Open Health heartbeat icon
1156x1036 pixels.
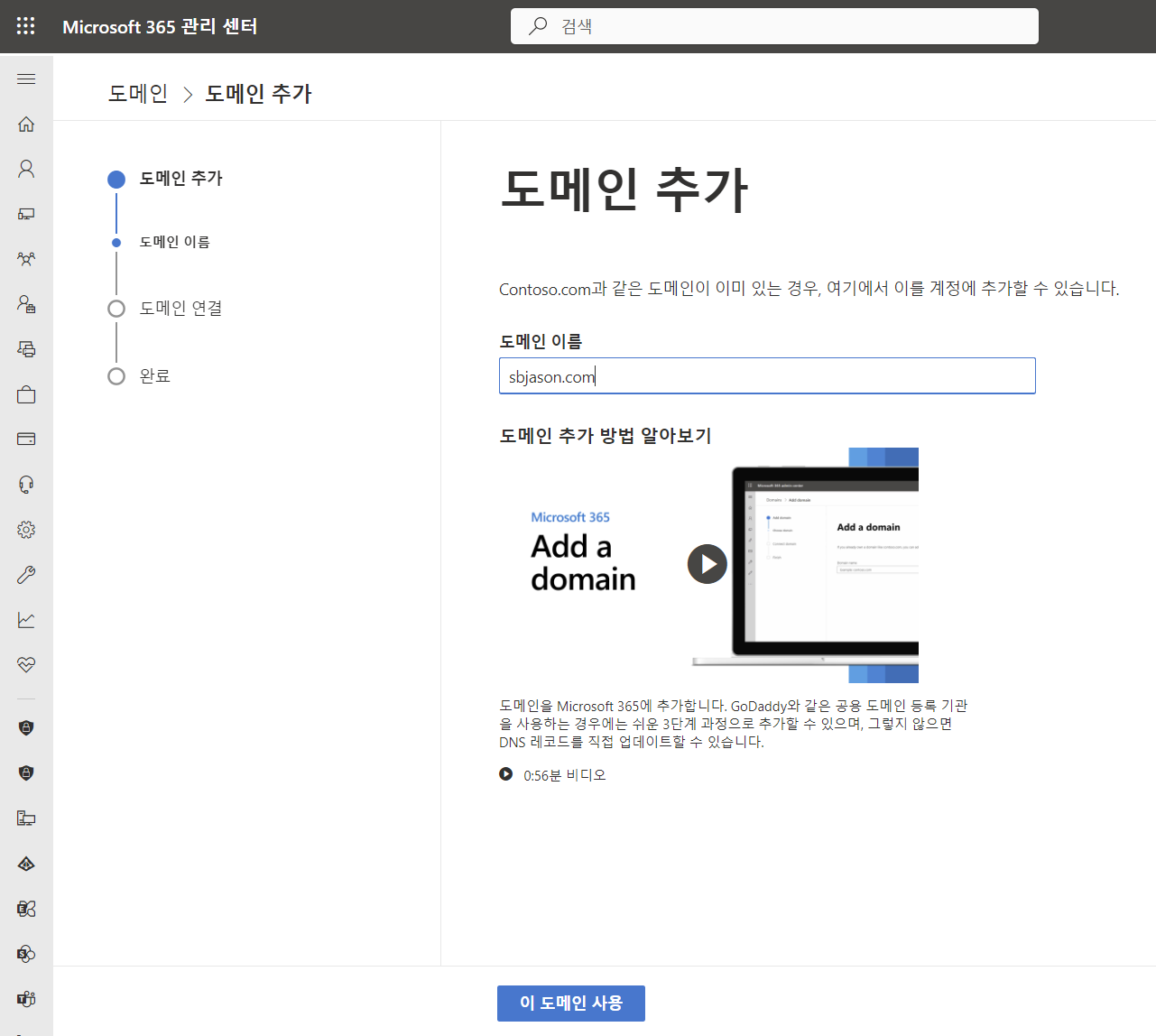(26, 665)
